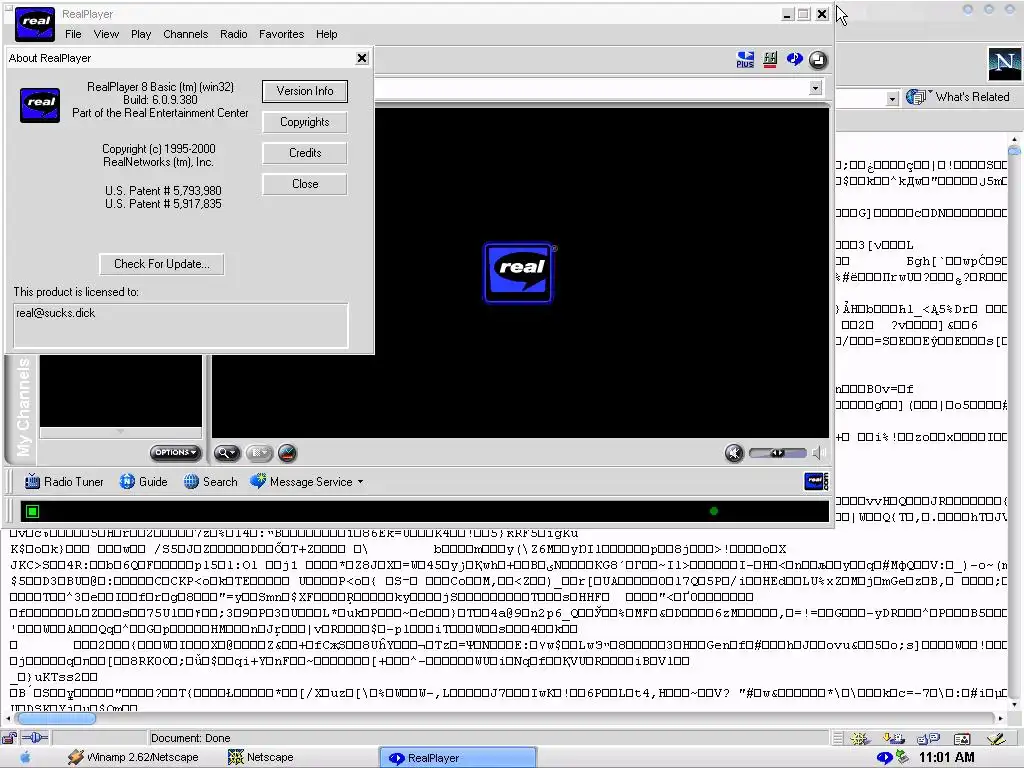Click the What's Related icon in Netscape
The height and width of the screenshot is (768, 1024).
coord(917,97)
